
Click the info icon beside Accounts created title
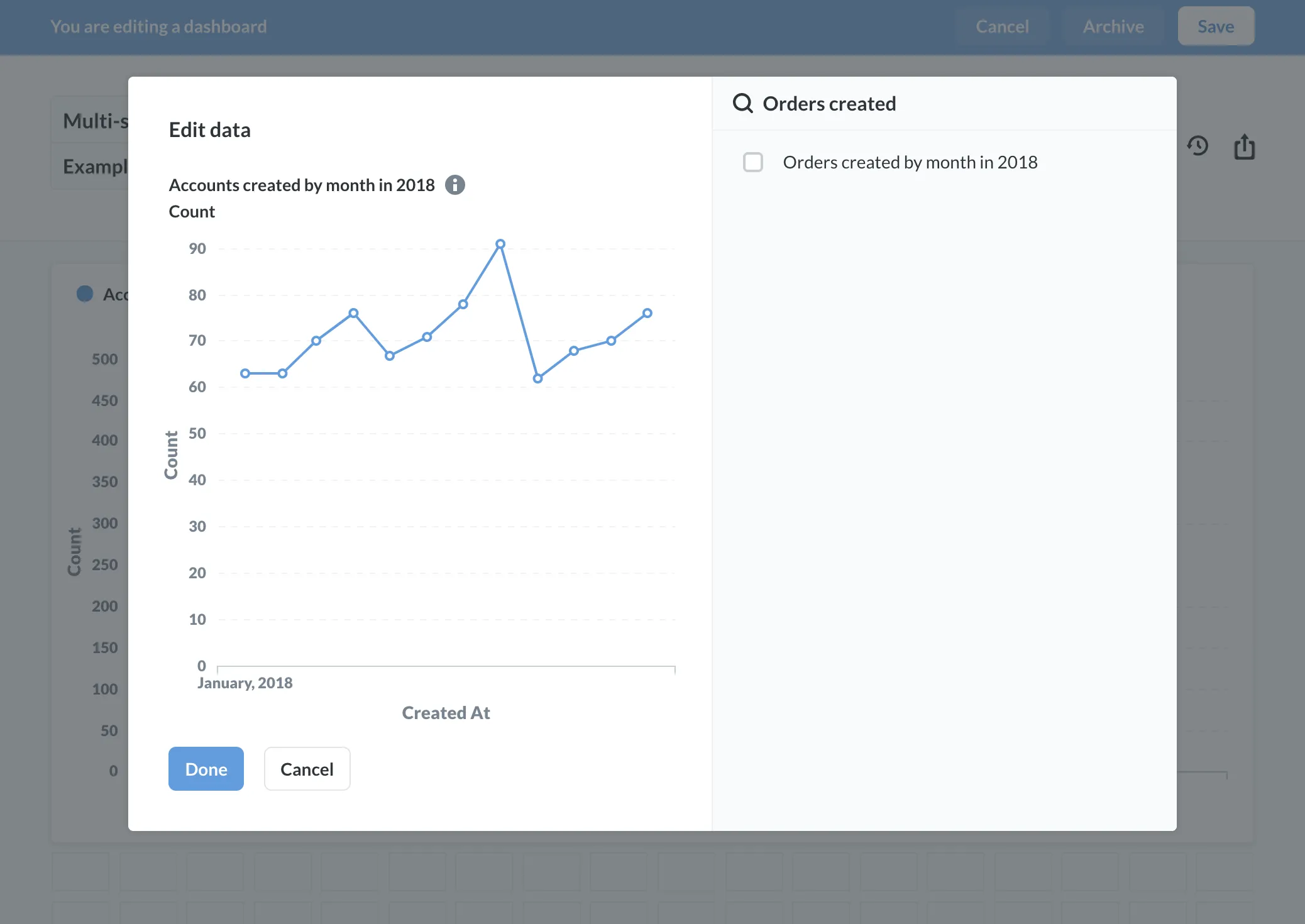click(455, 185)
